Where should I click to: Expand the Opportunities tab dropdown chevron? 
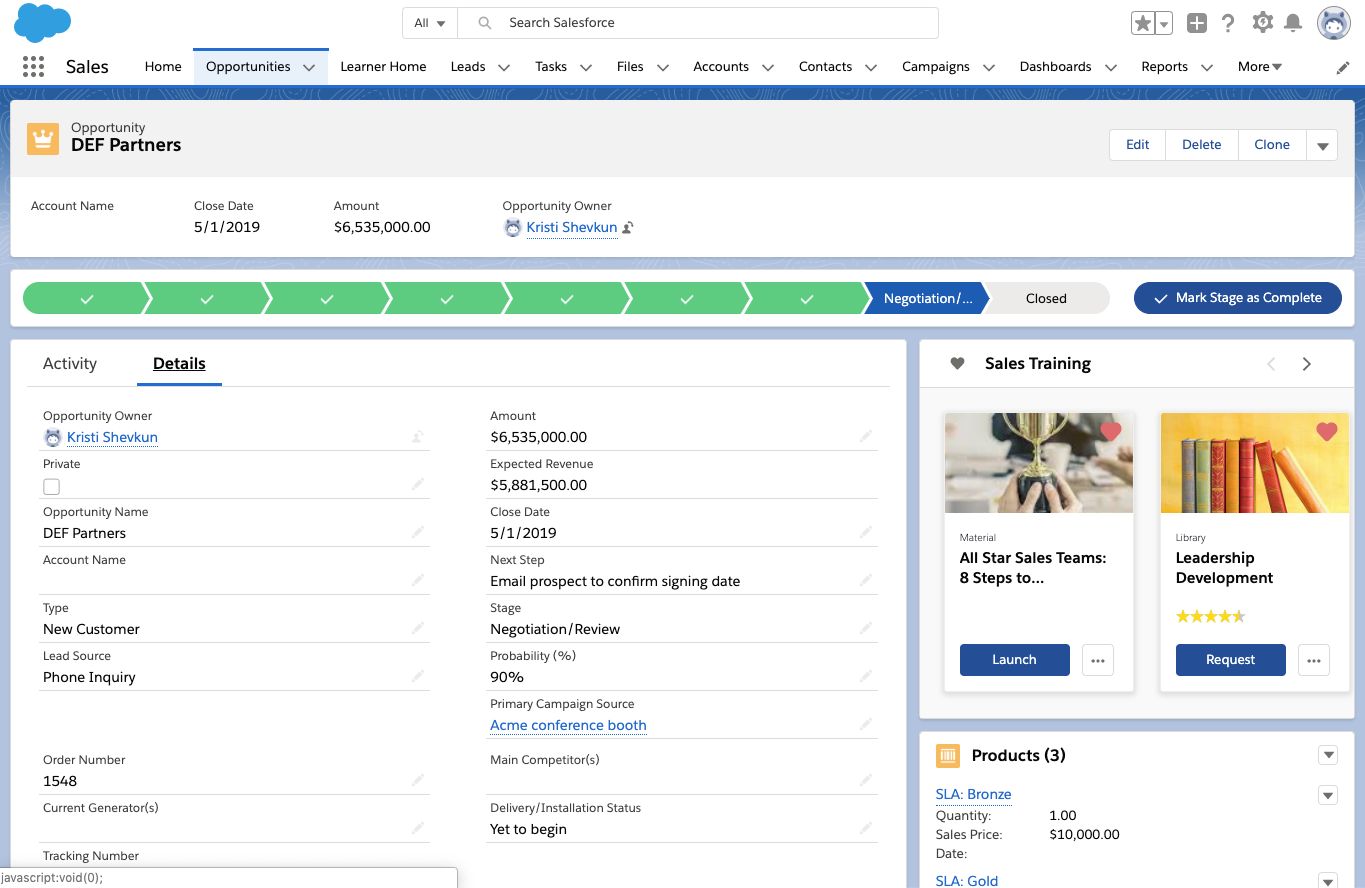click(x=309, y=67)
